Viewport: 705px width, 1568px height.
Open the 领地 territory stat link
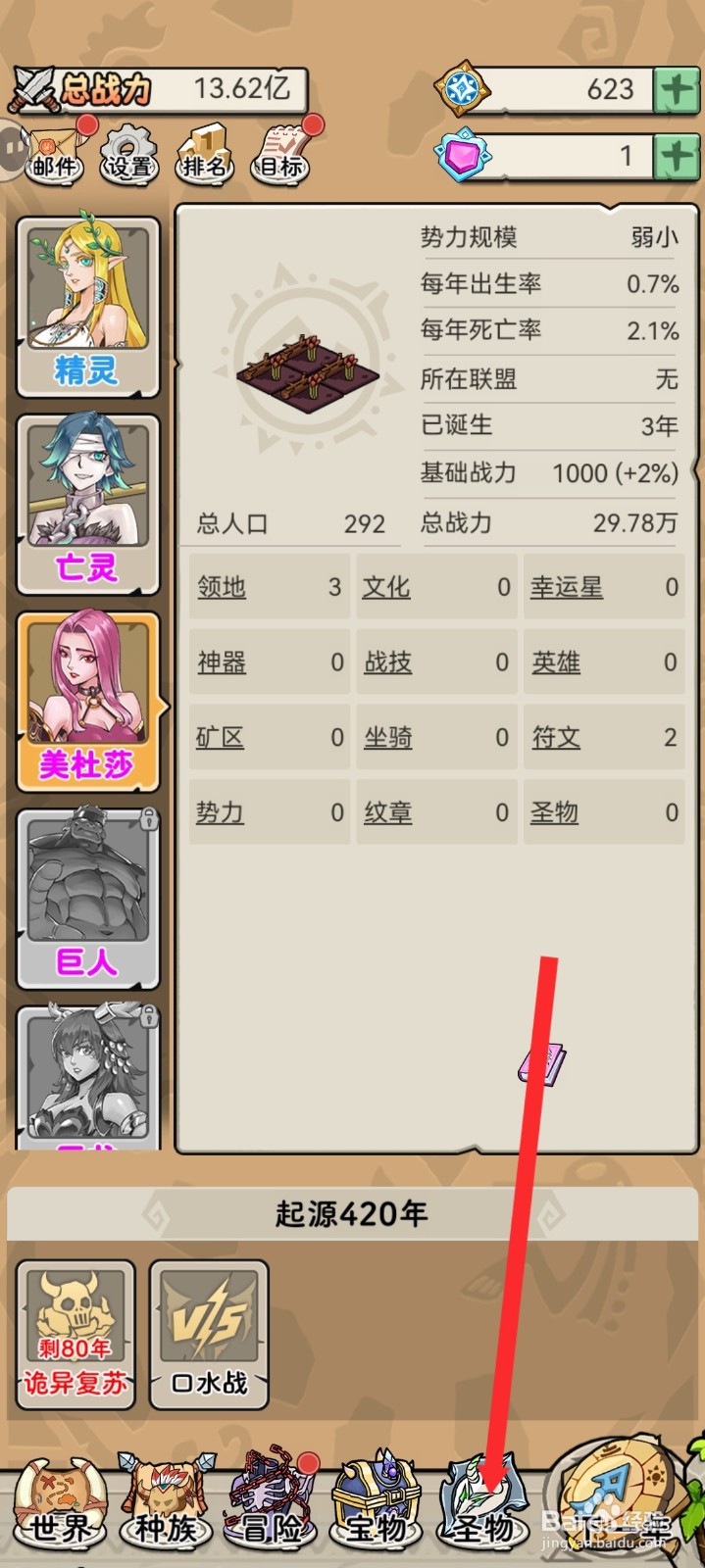click(x=222, y=587)
